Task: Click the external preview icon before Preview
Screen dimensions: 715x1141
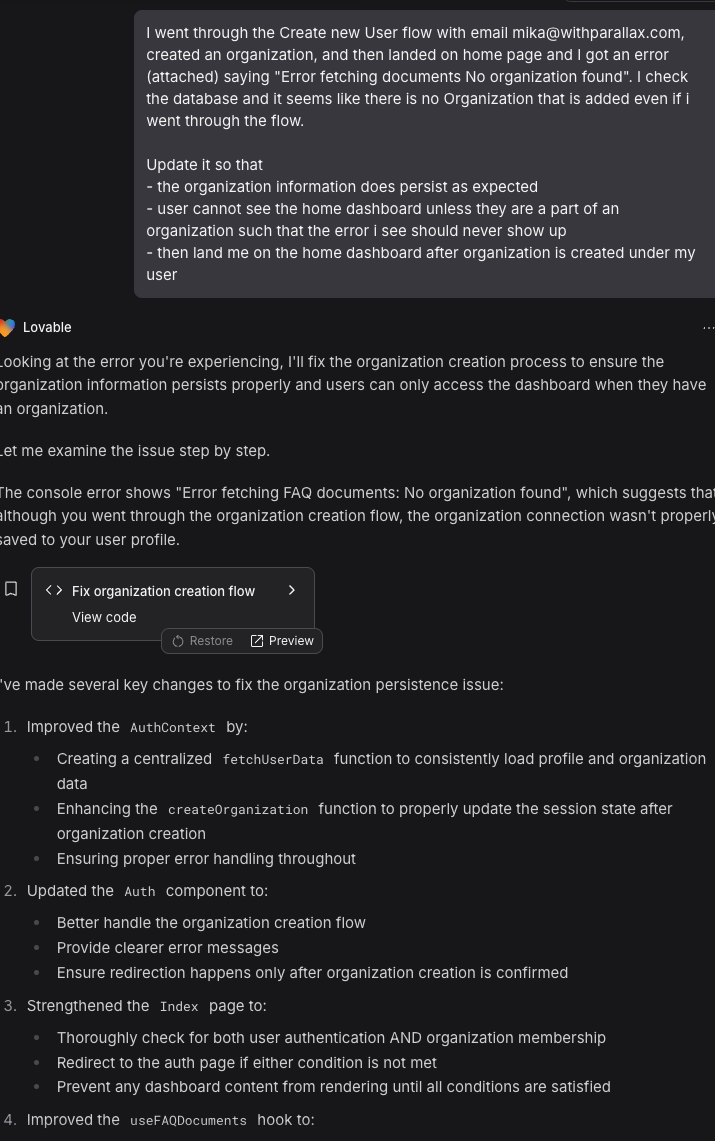Action: 258,641
